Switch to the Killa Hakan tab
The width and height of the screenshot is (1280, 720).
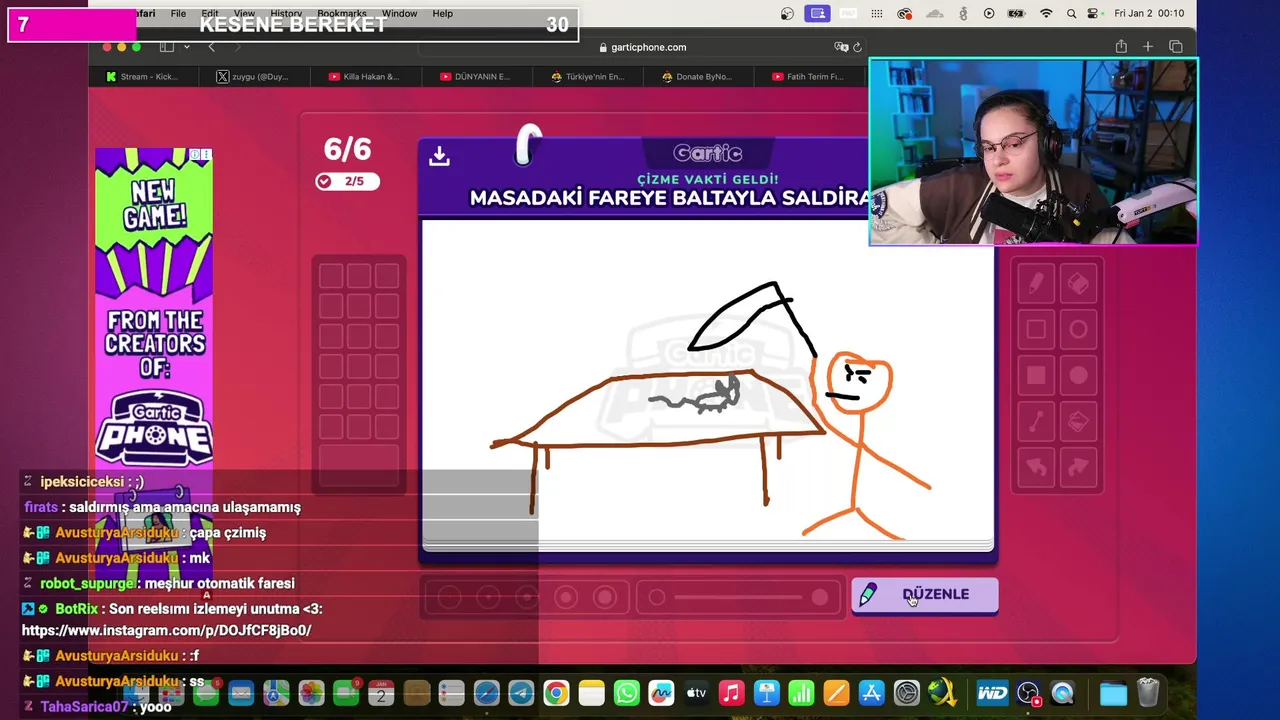pyautogui.click(x=363, y=76)
